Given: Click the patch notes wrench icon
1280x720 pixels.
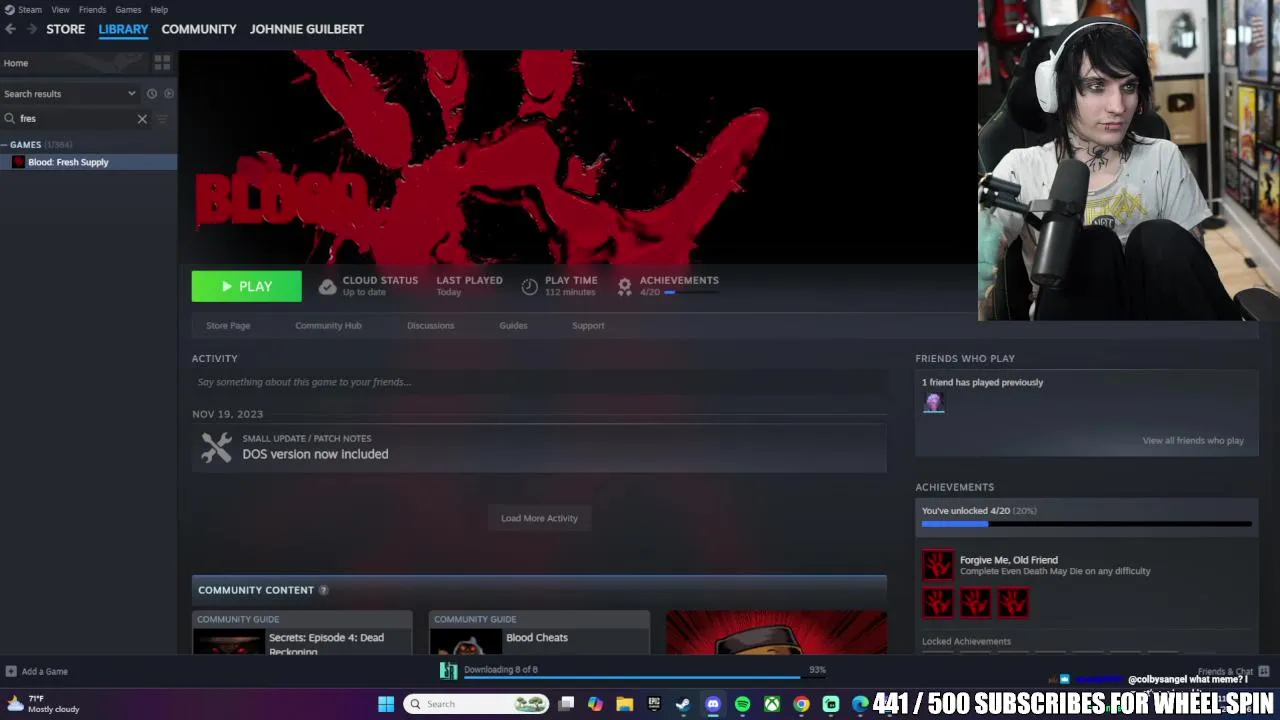Looking at the screenshot, I should coord(216,447).
